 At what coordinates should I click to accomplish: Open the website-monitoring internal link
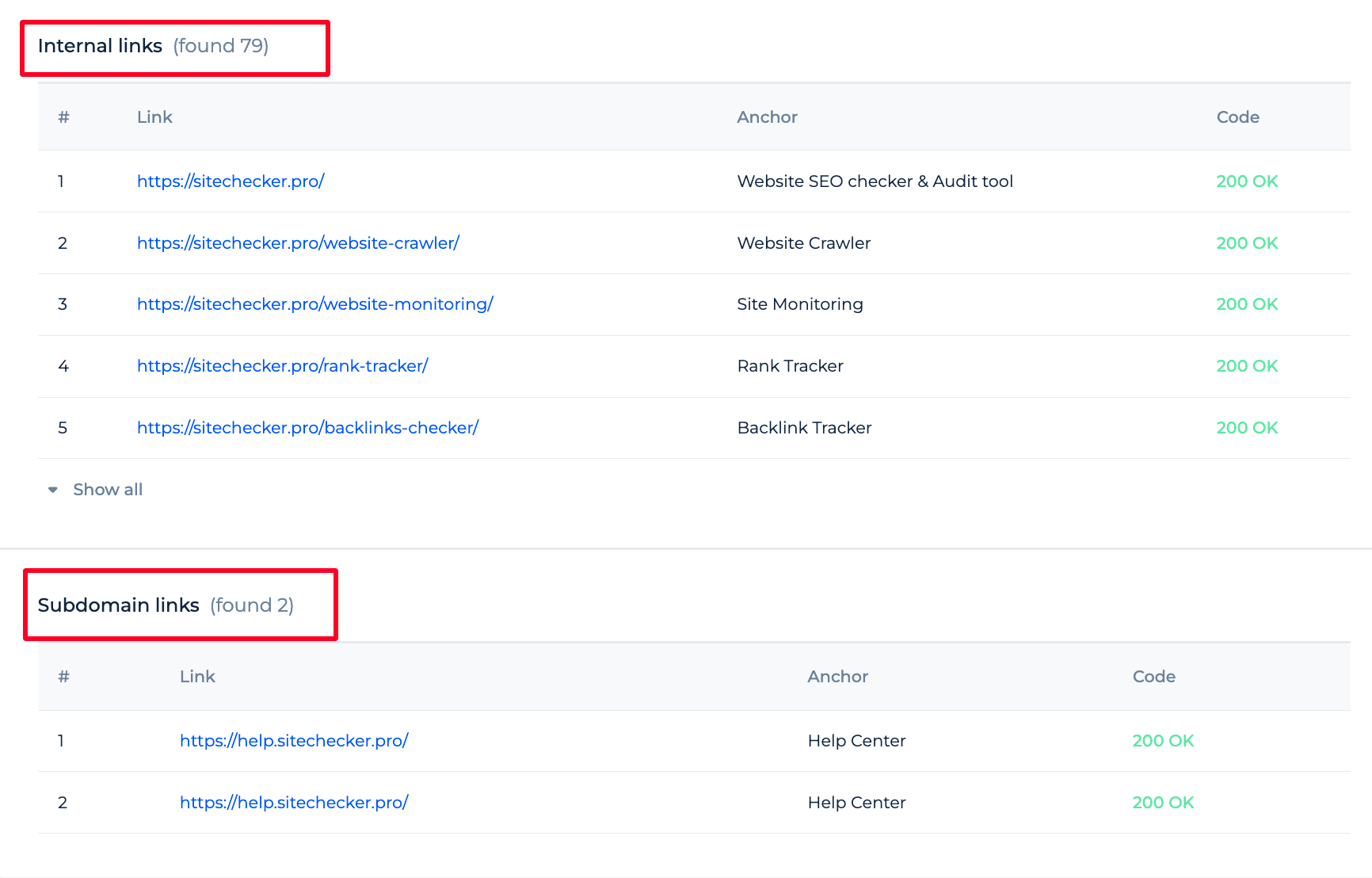click(x=315, y=304)
